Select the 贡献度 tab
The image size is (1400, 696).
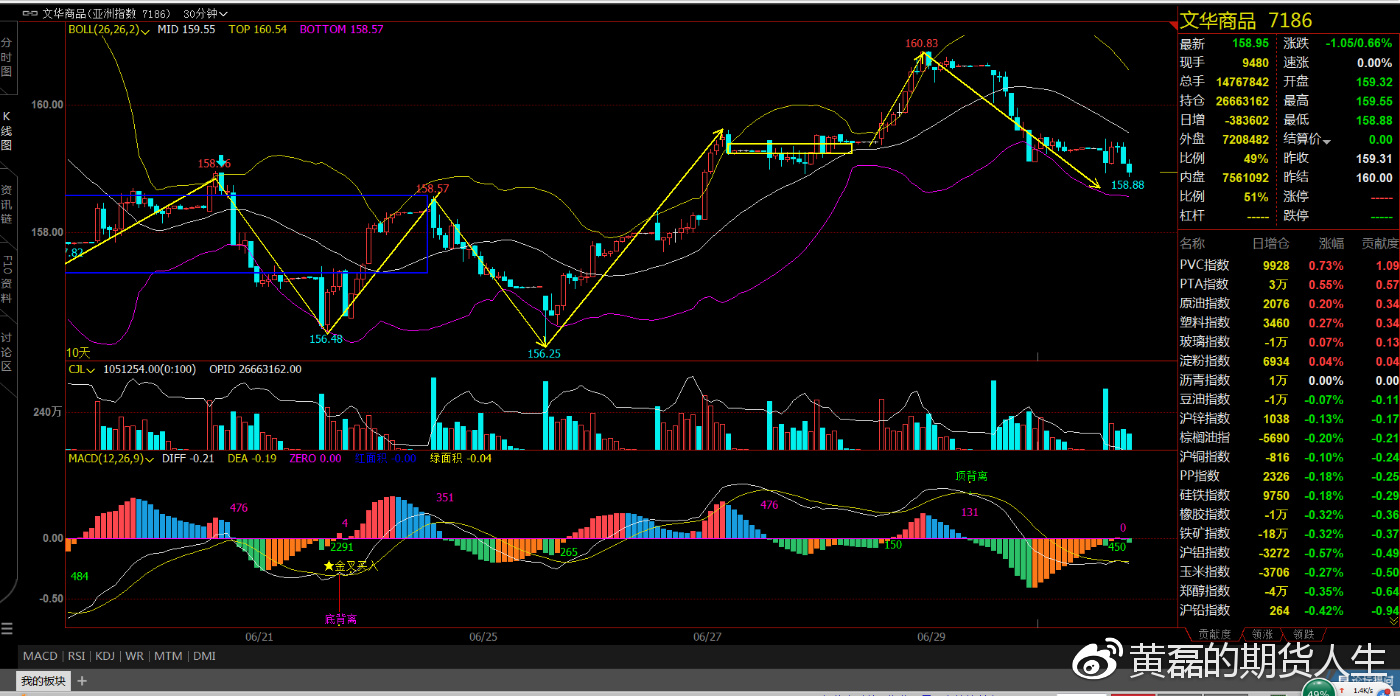click(1214, 635)
